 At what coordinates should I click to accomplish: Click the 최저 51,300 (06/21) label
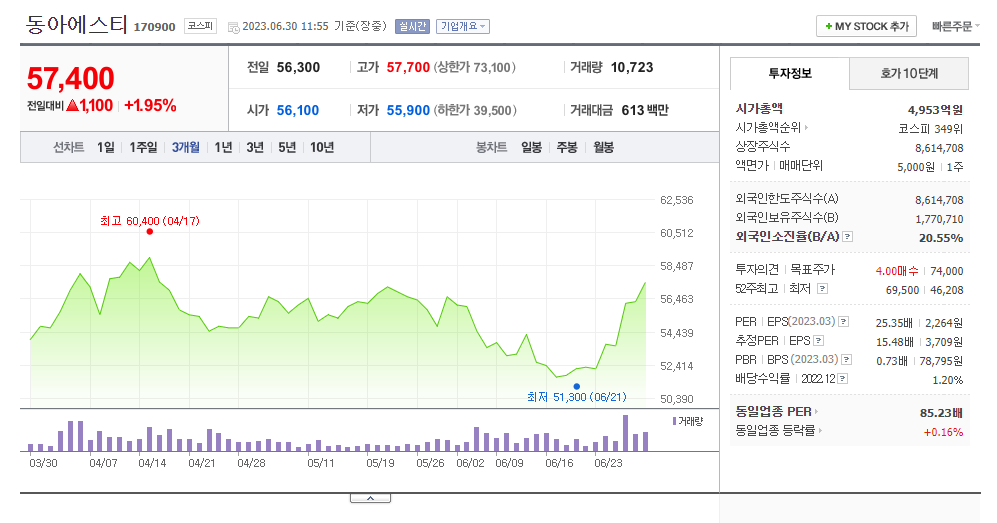[577, 397]
